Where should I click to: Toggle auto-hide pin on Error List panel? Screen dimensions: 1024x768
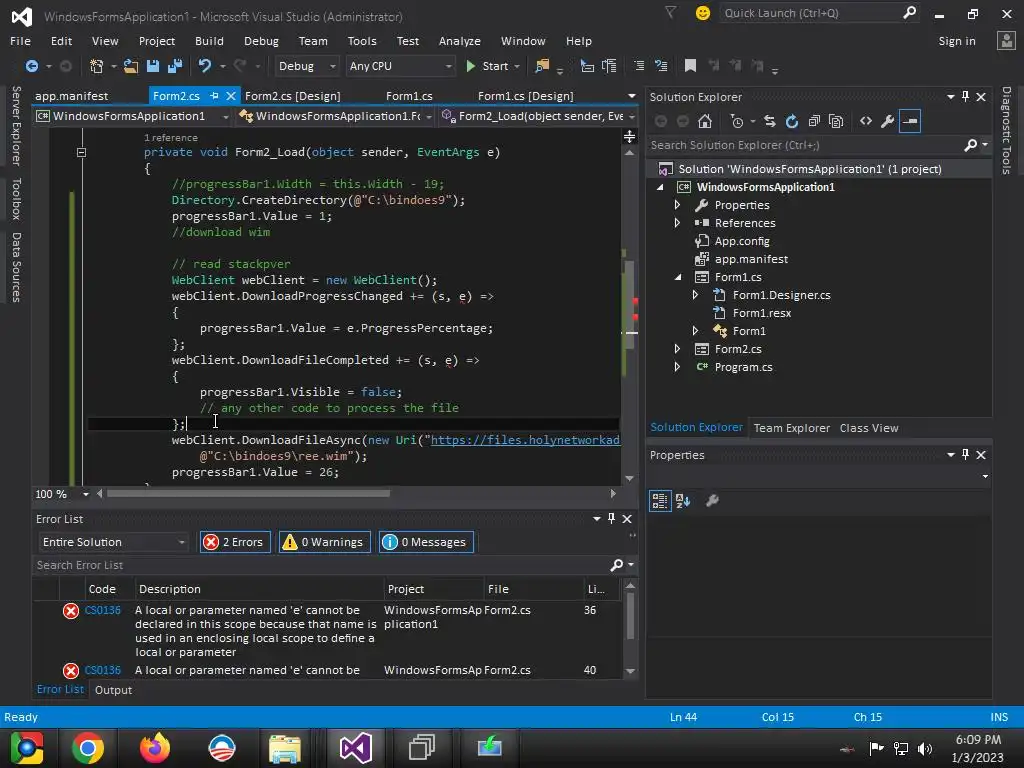click(611, 519)
